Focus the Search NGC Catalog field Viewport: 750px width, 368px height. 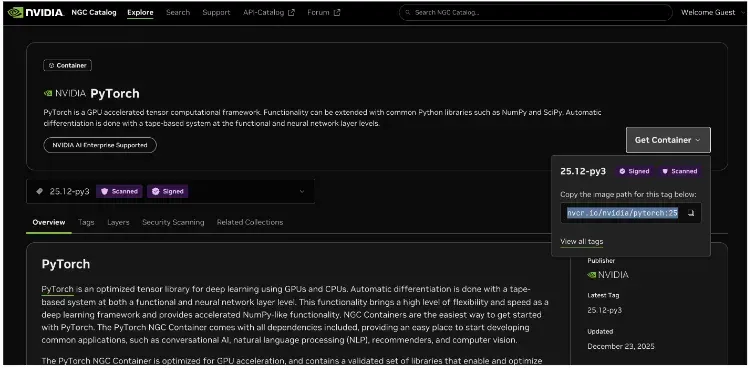tap(536, 12)
